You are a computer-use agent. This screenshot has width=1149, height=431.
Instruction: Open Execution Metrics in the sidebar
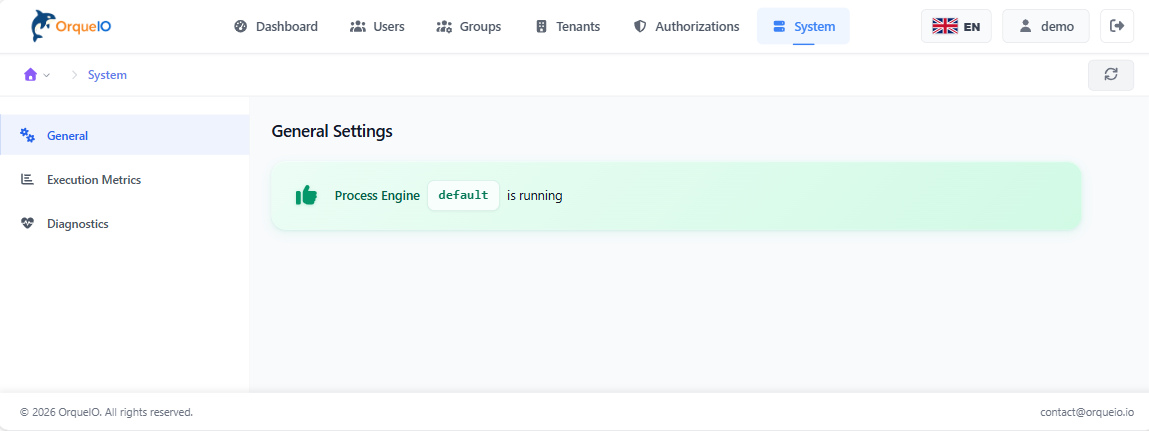(93, 180)
